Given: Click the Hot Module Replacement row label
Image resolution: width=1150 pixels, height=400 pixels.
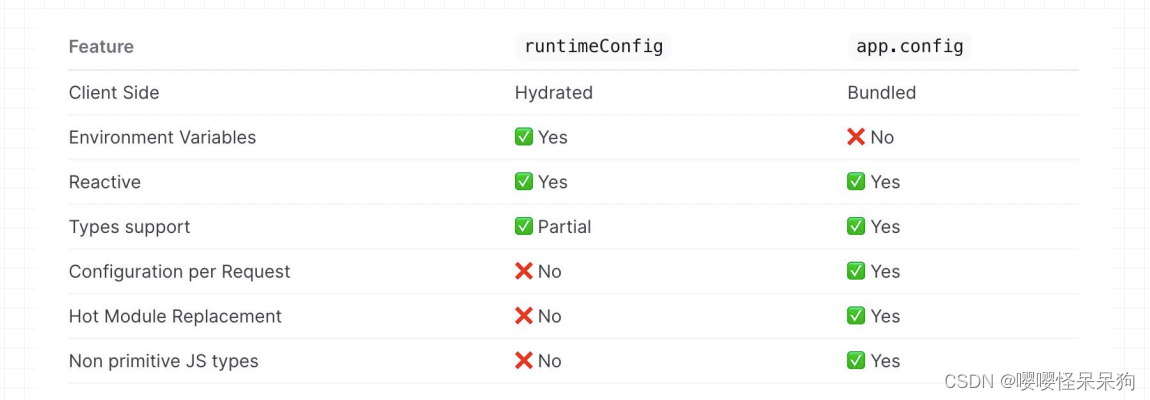Looking at the screenshot, I should [175, 316].
